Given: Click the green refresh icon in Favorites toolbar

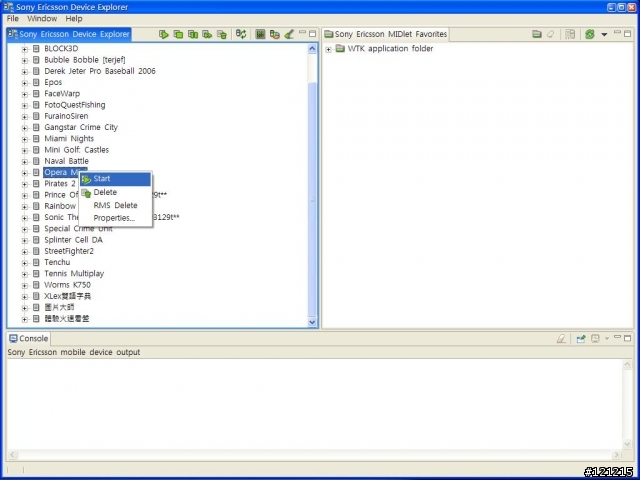Looking at the screenshot, I should 589,34.
